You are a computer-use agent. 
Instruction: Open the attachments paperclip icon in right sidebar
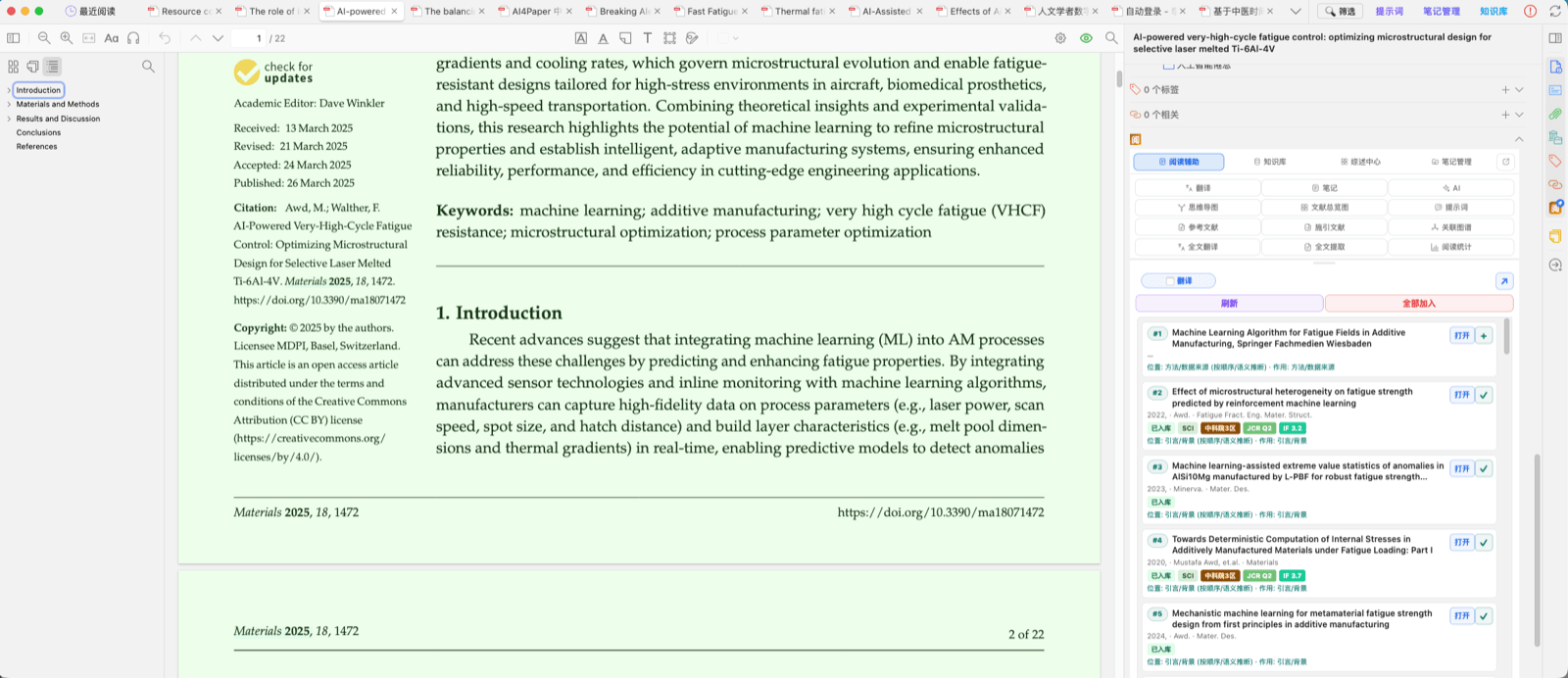click(x=1555, y=114)
